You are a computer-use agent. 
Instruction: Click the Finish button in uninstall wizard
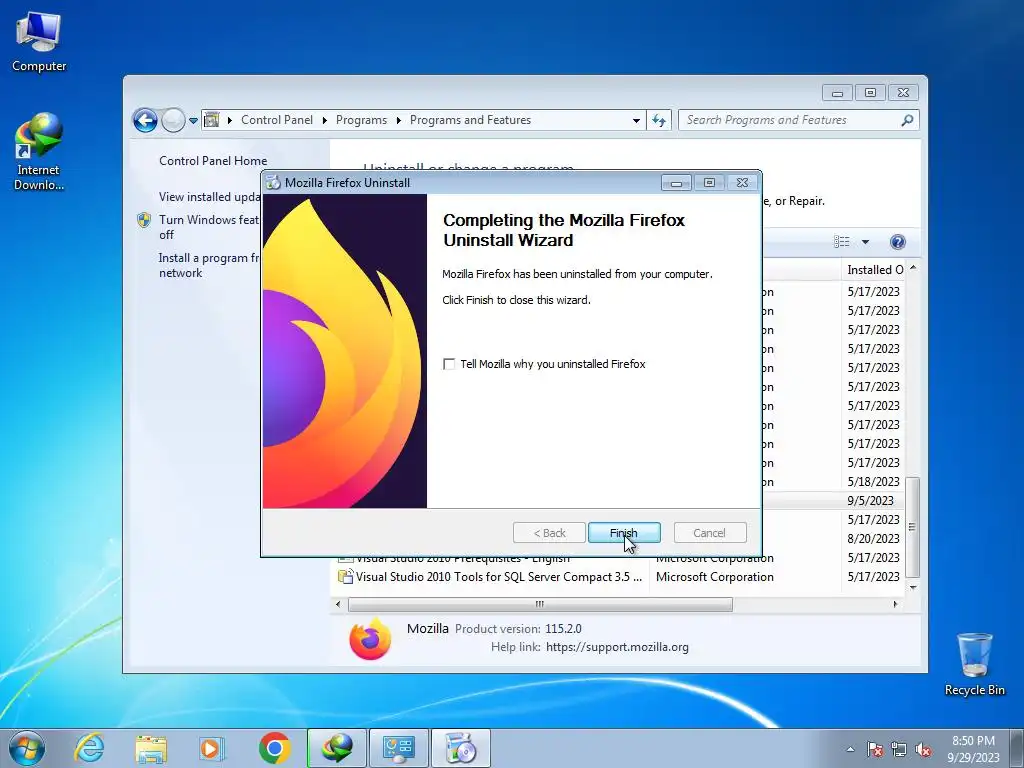624,533
